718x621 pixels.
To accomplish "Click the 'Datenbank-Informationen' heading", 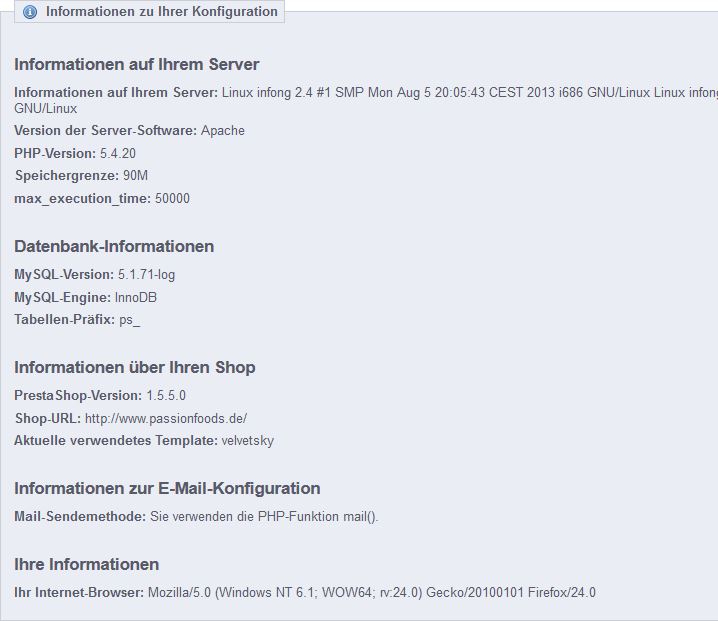I will 114,246.
